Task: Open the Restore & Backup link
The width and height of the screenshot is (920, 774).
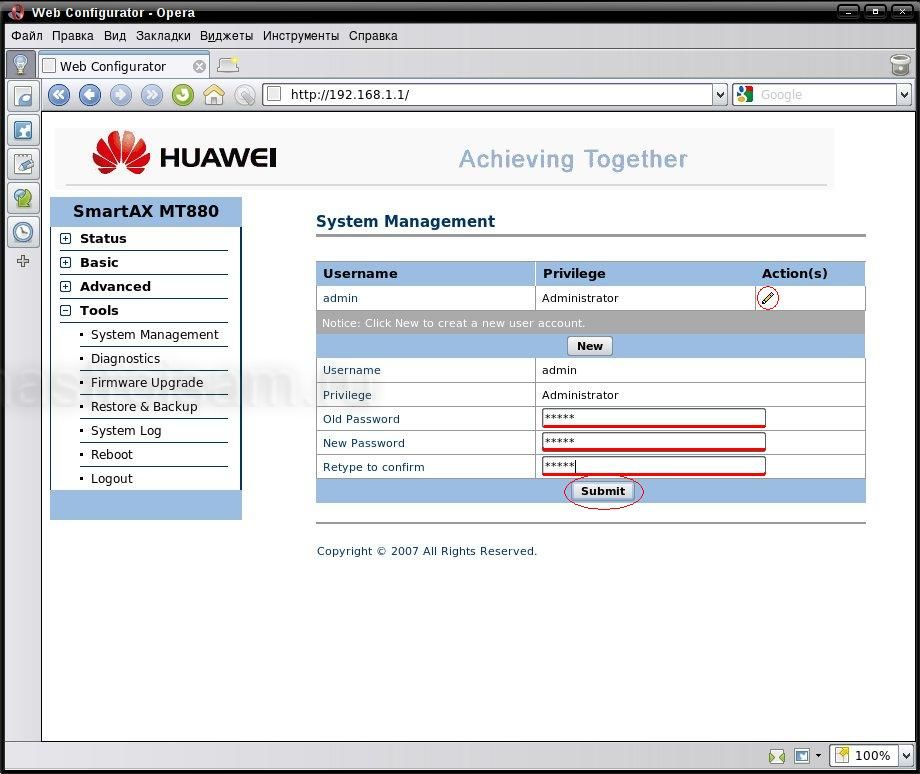Action: [x=144, y=407]
